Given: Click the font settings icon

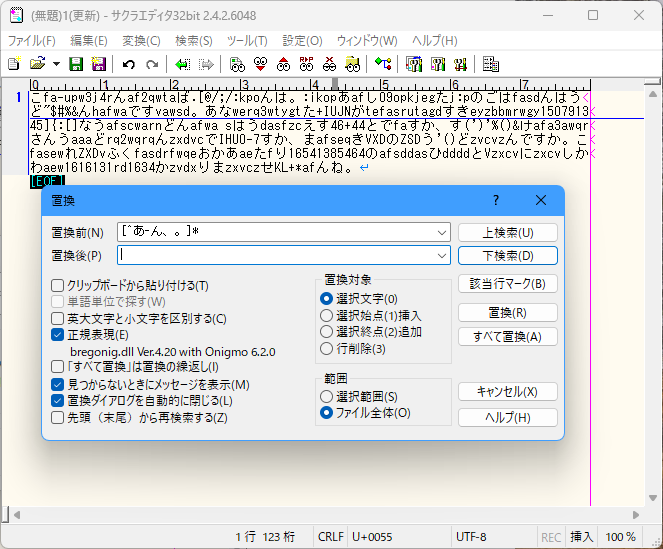Looking at the screenshot, I should point(460,64).
